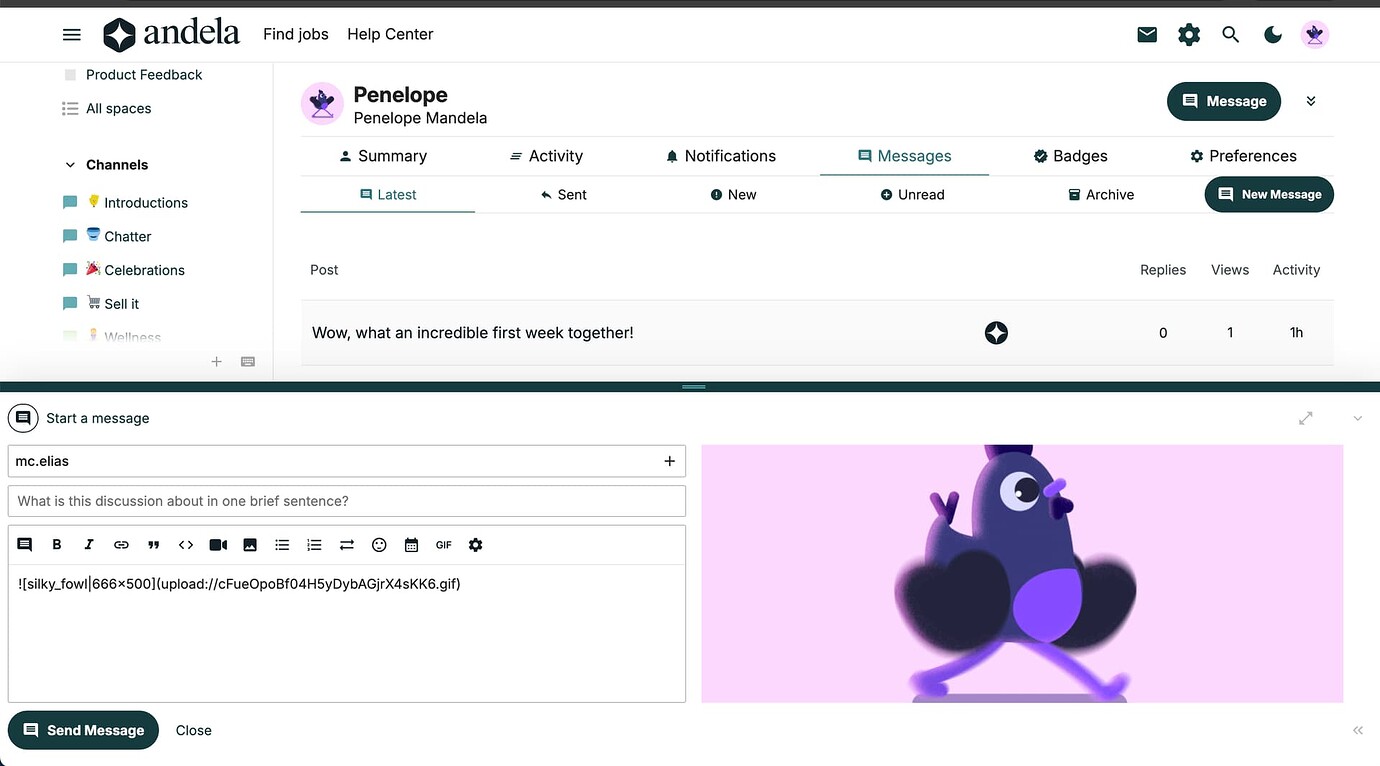The height and width of the screenshot is (766, 1380).
Task: Open composer options gear menu
Action: point(475,545)
